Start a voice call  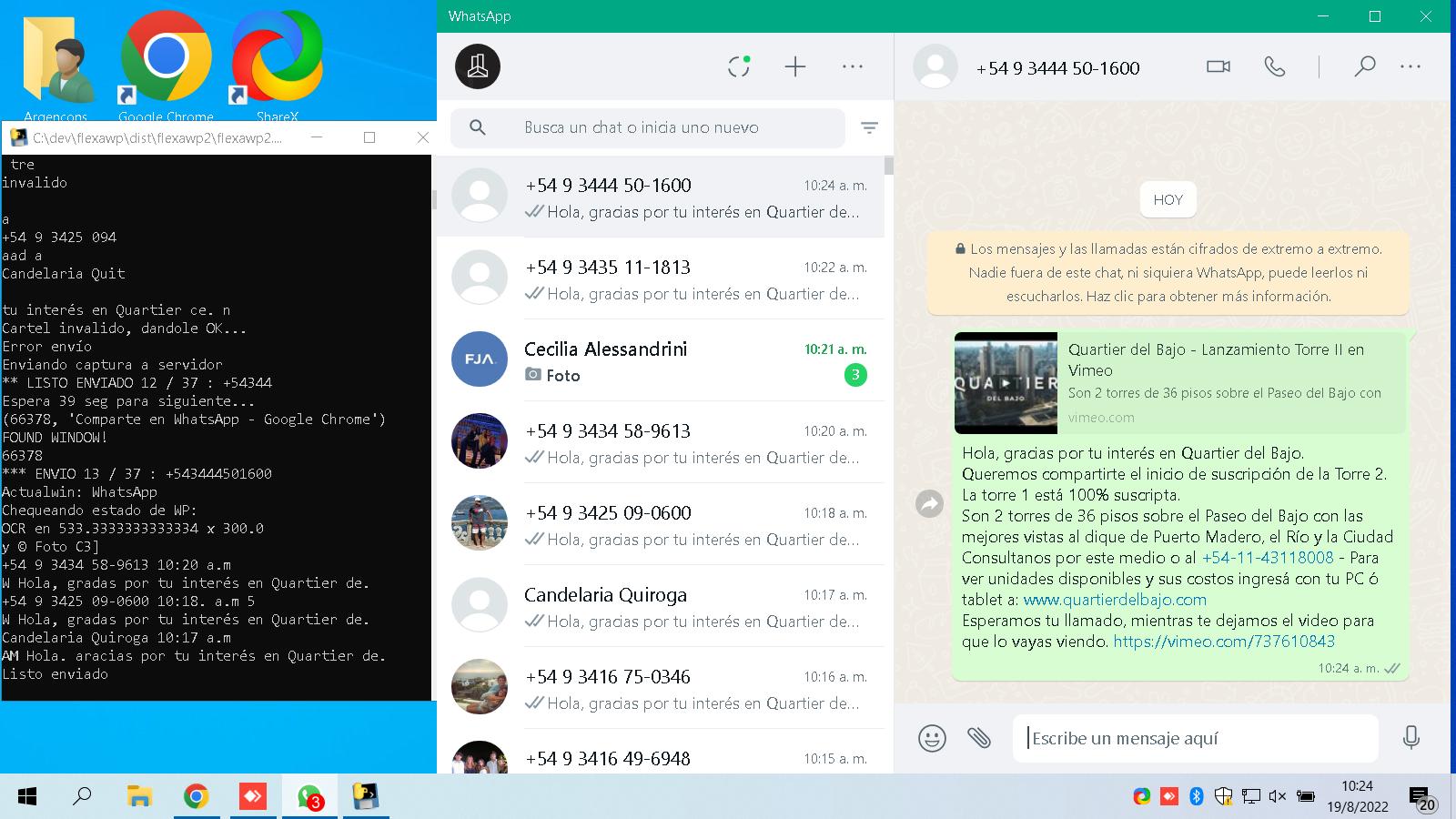coord(1275,66)
